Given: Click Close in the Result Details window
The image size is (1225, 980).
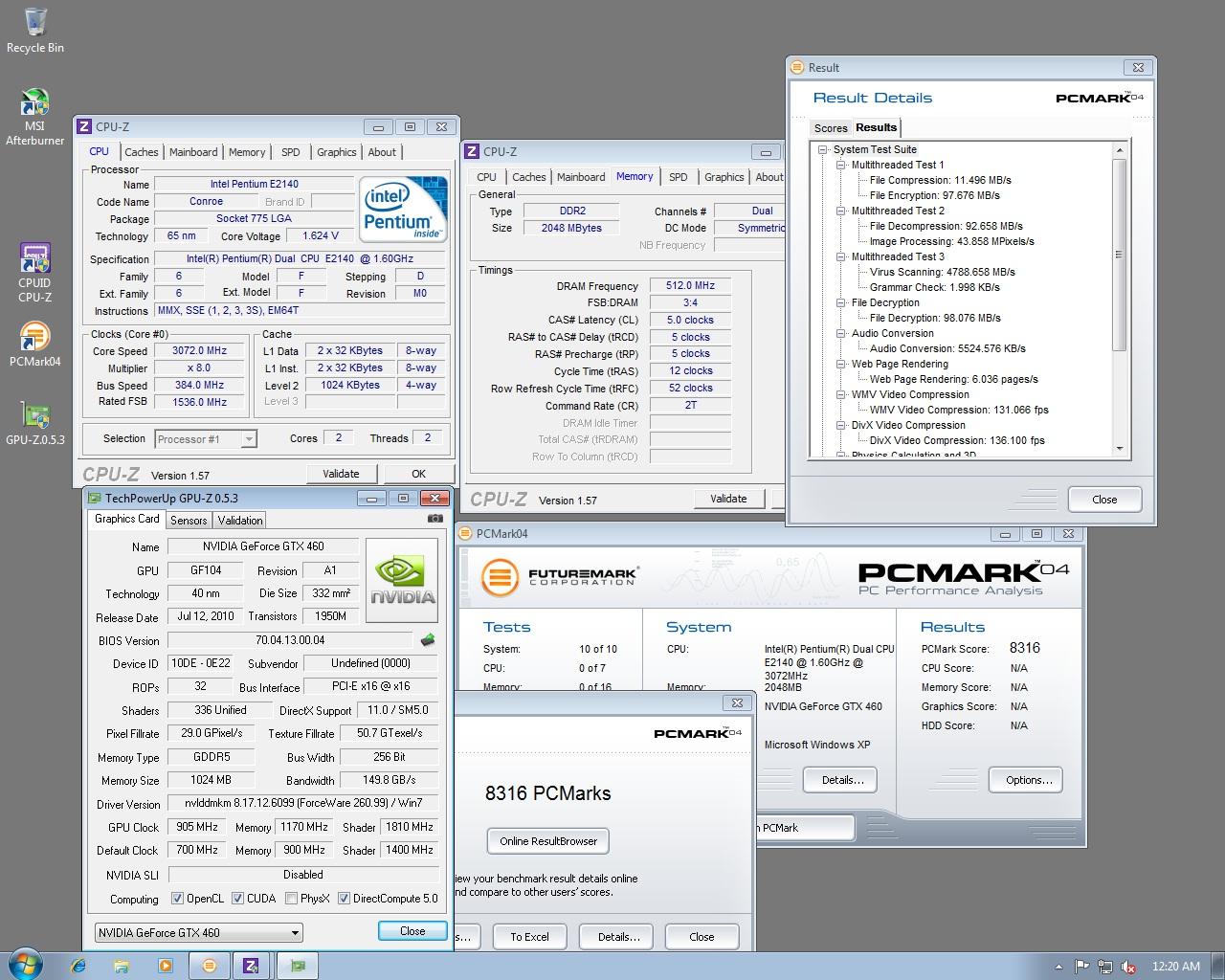Looking at the screenshot, I should click(x=1104, y=500).
